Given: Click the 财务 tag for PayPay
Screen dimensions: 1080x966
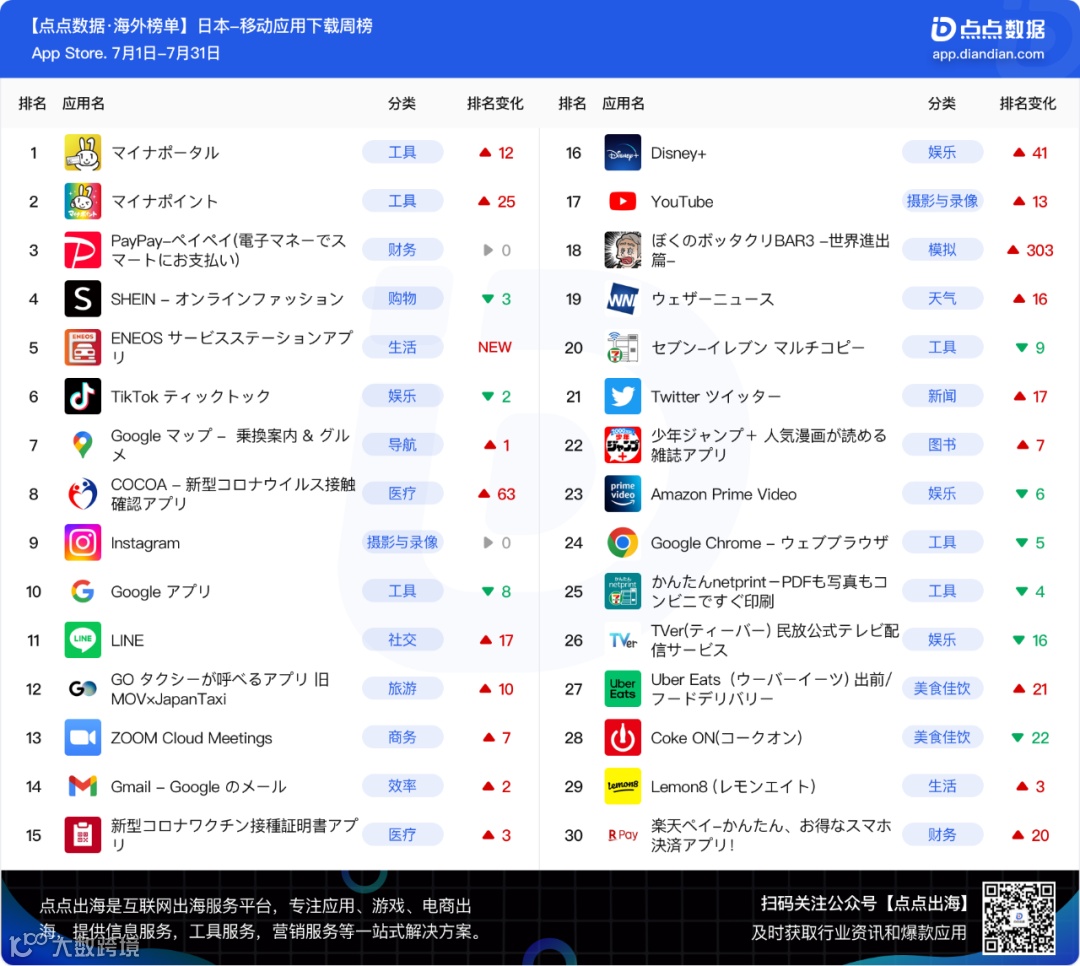Looking at the screenshot, I should pos(402,249).
